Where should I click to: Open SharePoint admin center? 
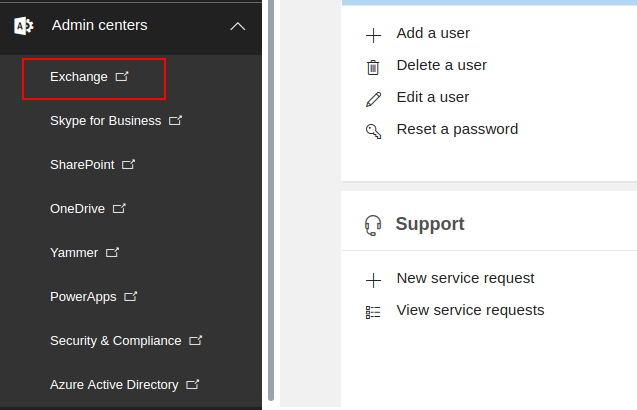click(x=82, y=165)
